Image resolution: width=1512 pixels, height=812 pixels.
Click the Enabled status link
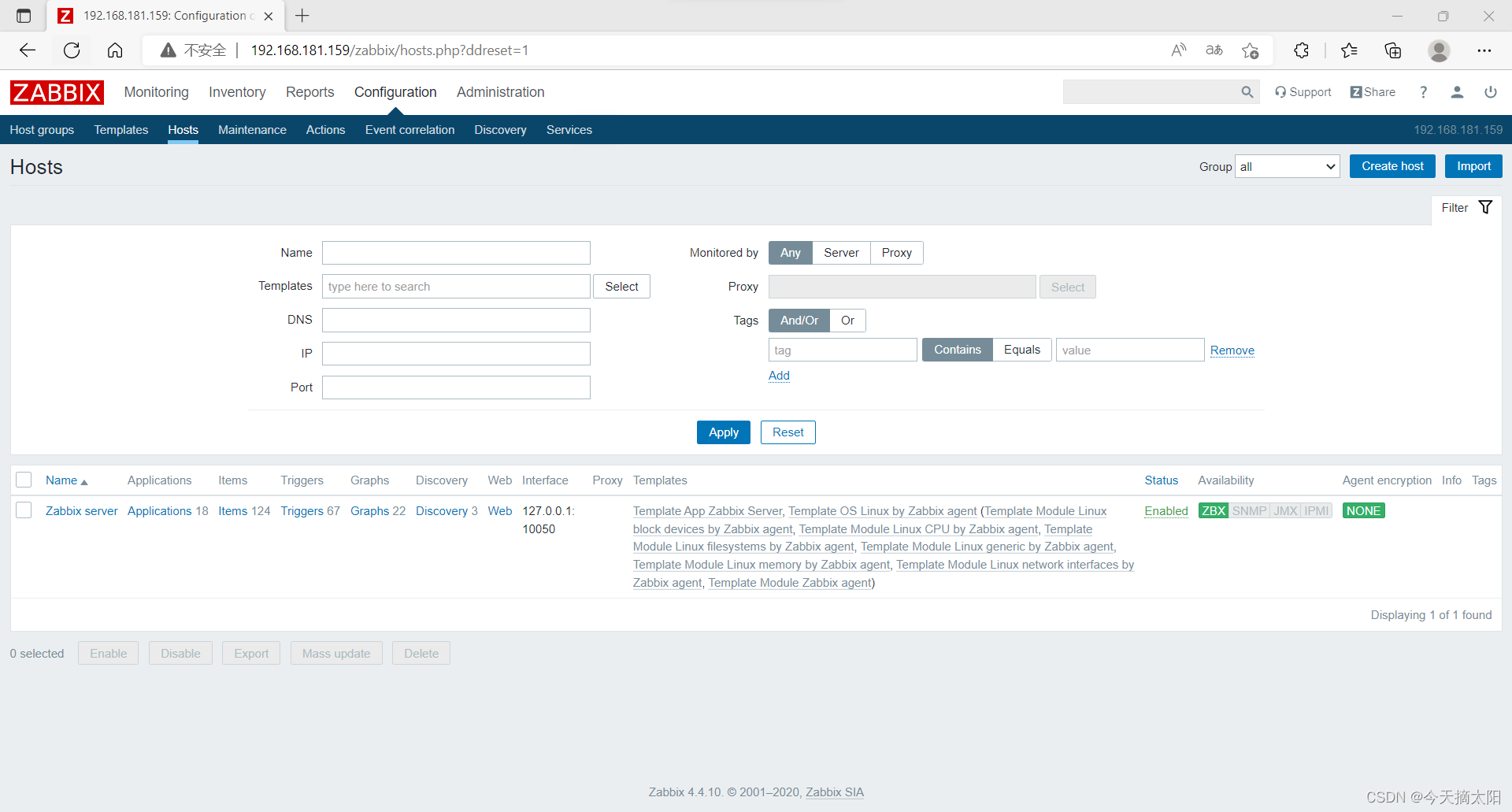coord(1166,511)
